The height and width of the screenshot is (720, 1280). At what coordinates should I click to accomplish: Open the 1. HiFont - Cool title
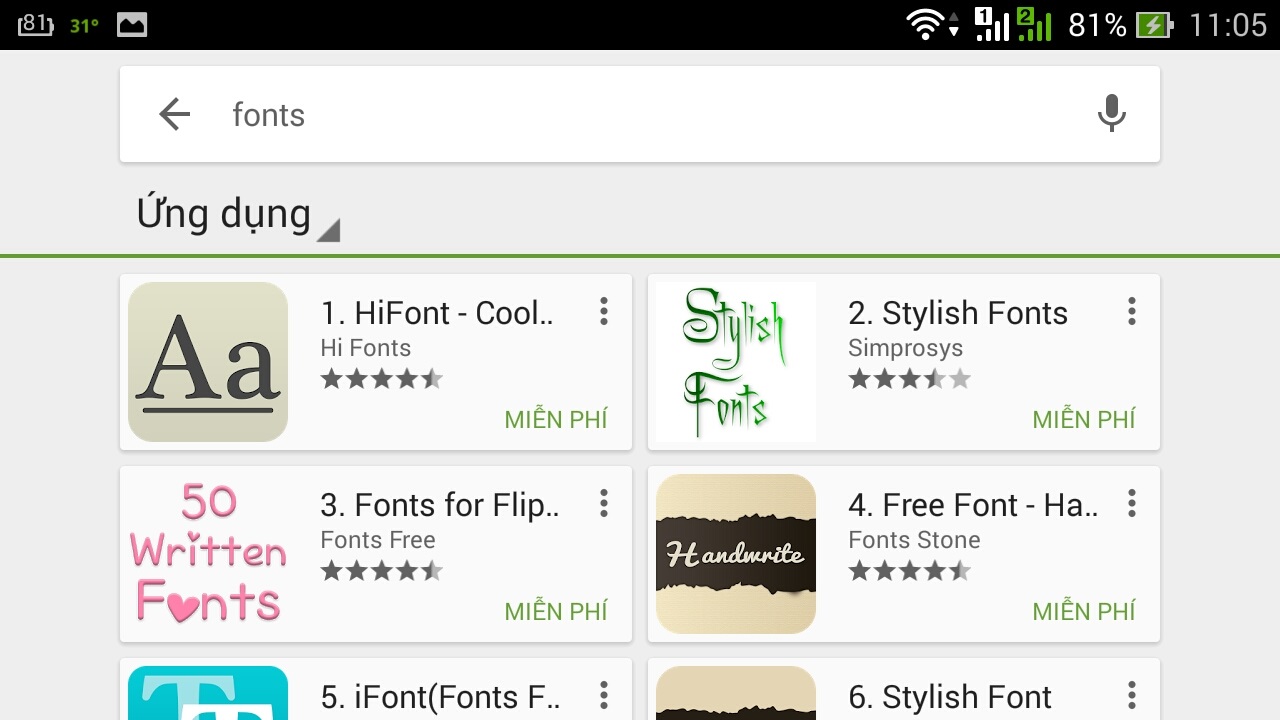(437, 313)
